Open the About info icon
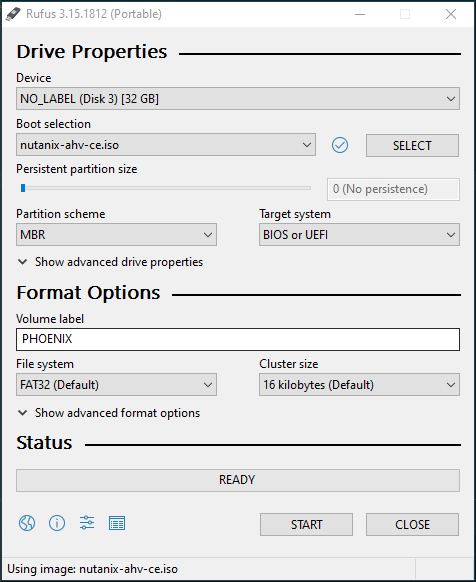 coord(57,523)
